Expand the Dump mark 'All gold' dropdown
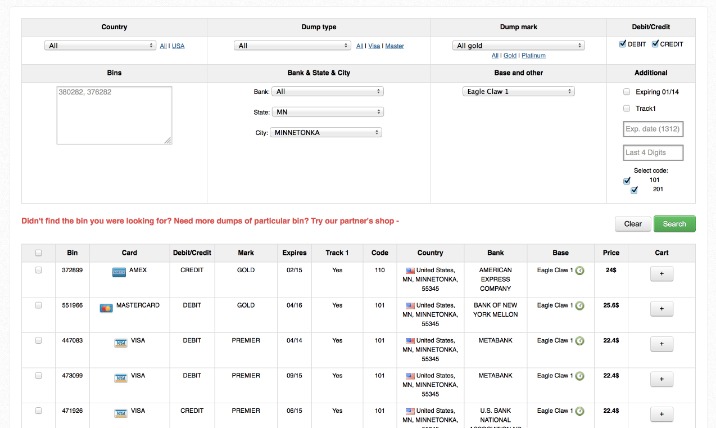Image resolution: width=716 pixels, height=428 pixels. click(518, 46)
